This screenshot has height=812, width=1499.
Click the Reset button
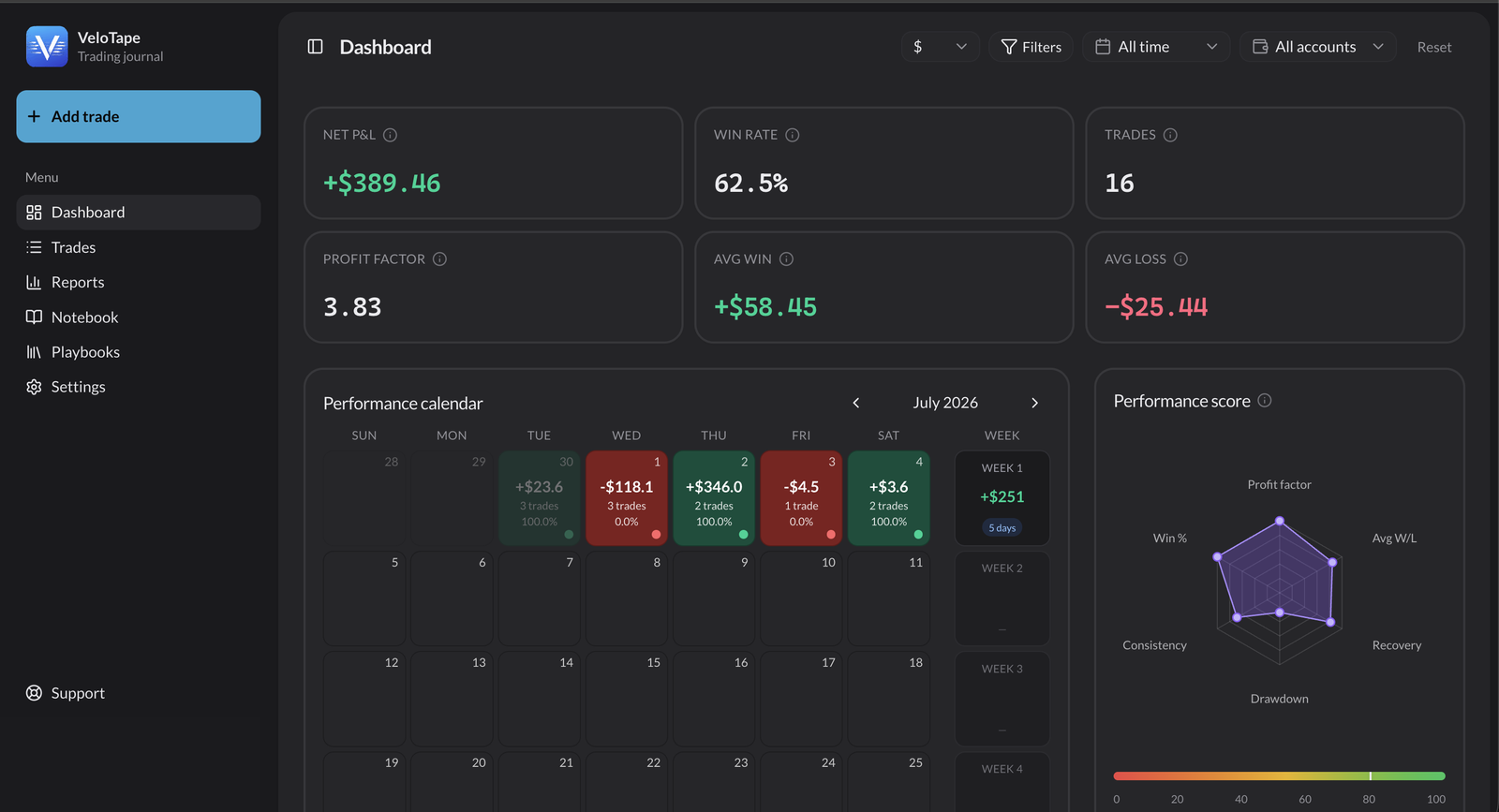coord(1434,47)
